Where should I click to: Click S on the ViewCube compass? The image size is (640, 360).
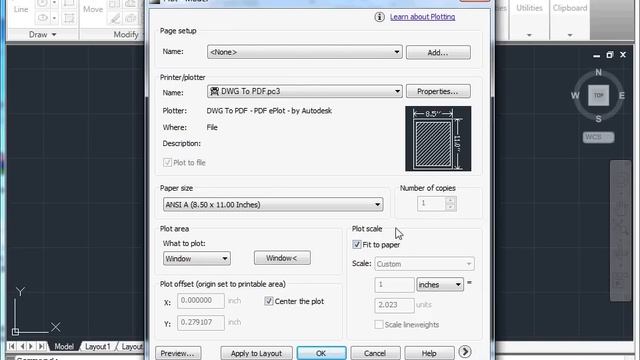598,119
